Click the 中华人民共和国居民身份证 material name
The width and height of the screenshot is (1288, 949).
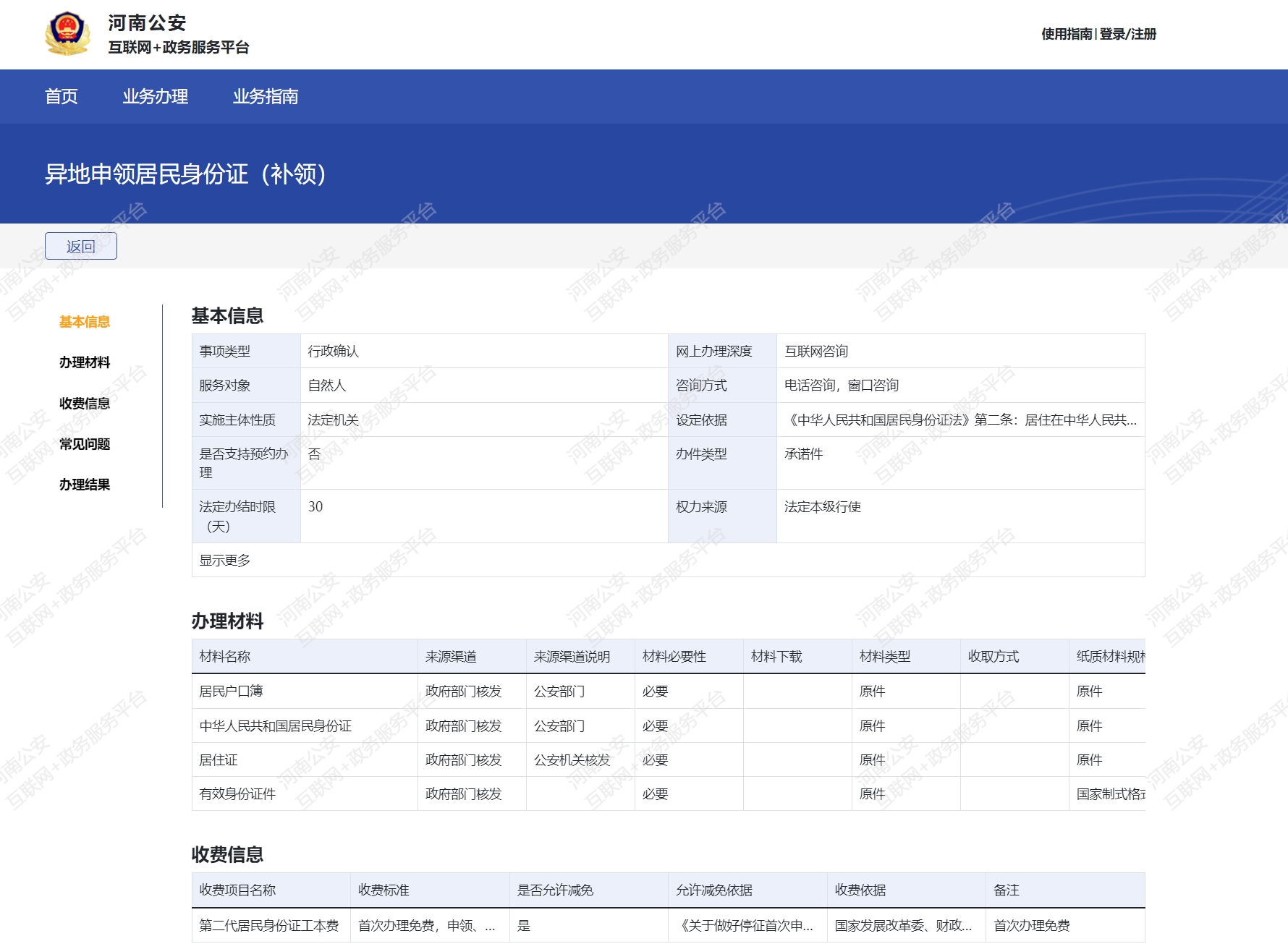[275, 726]
